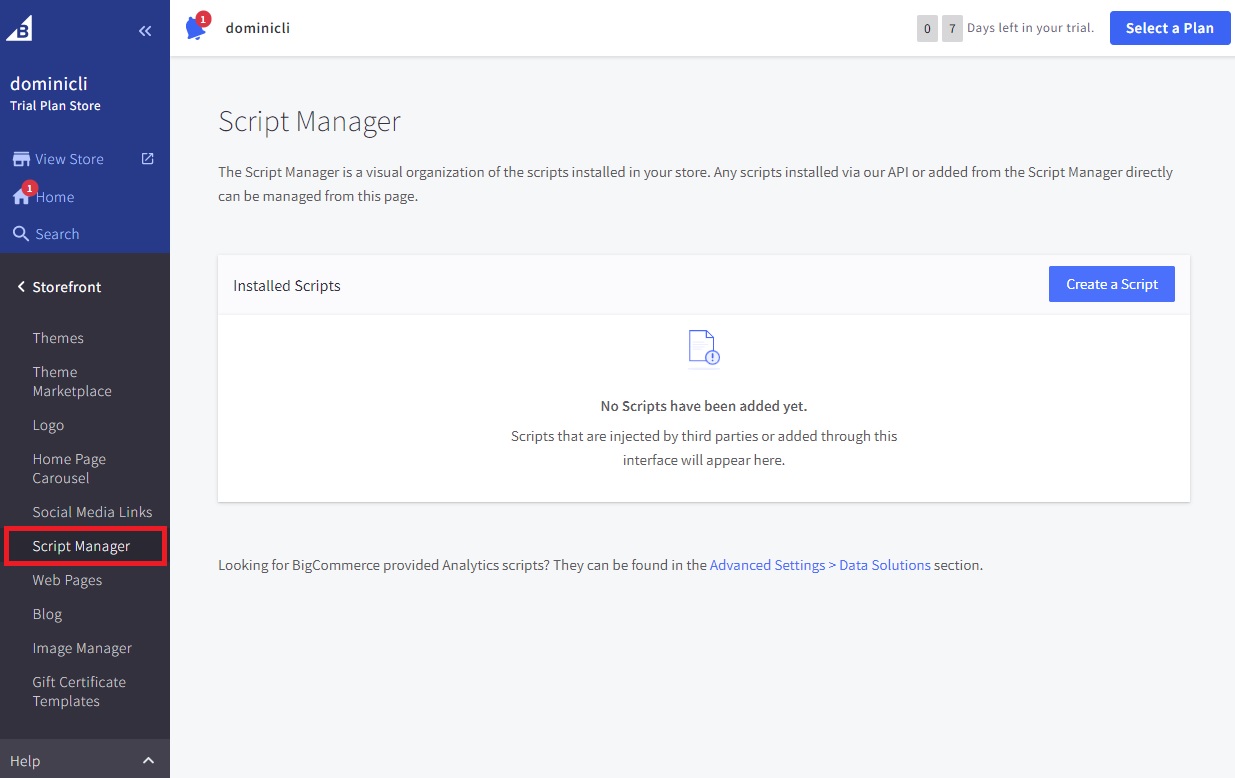The height and width of the screenshot is (778, 1235).
Task: Go back using the Storefront chevron
Action: (x=21, y=287)
